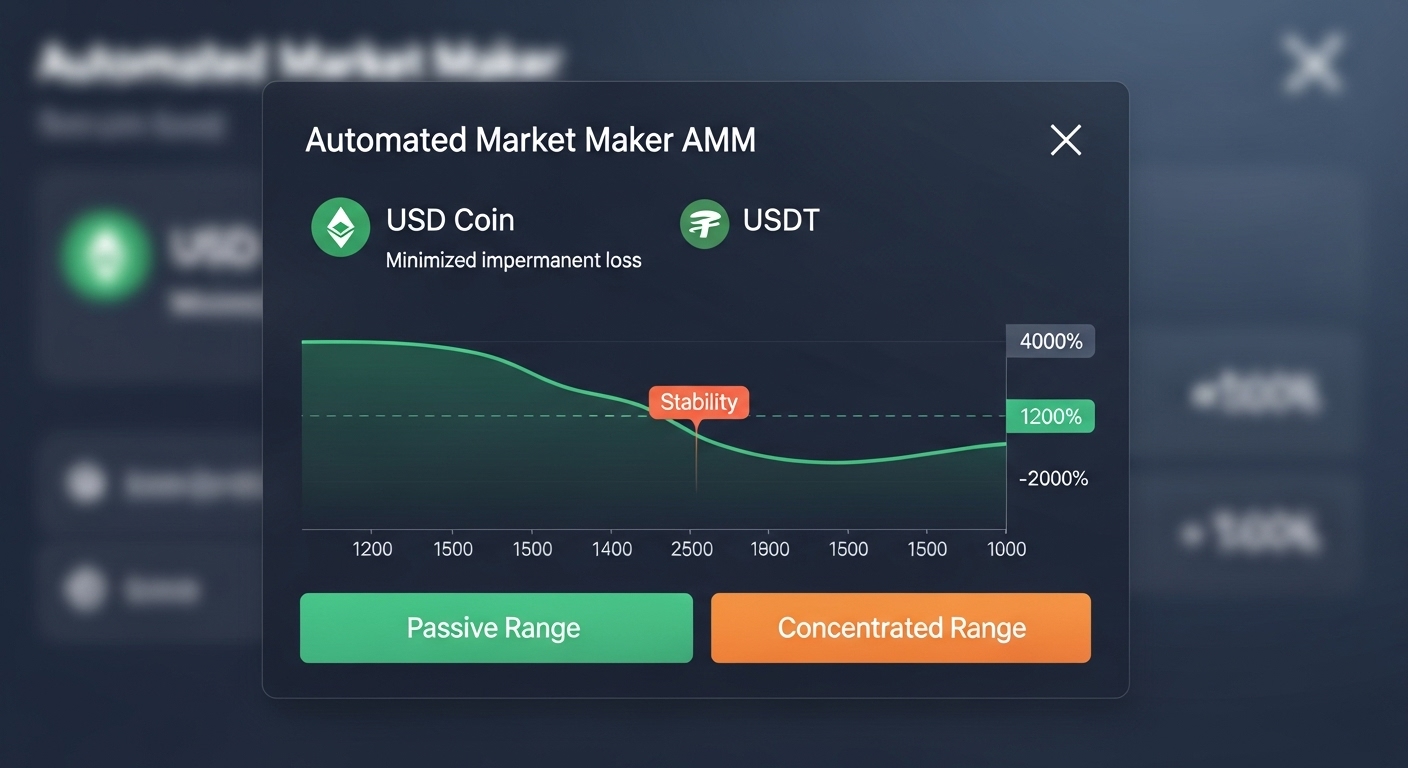Pick the 1800 x-axis tick label
This screenshot has height=768, width=1408.
click(769, 549)
